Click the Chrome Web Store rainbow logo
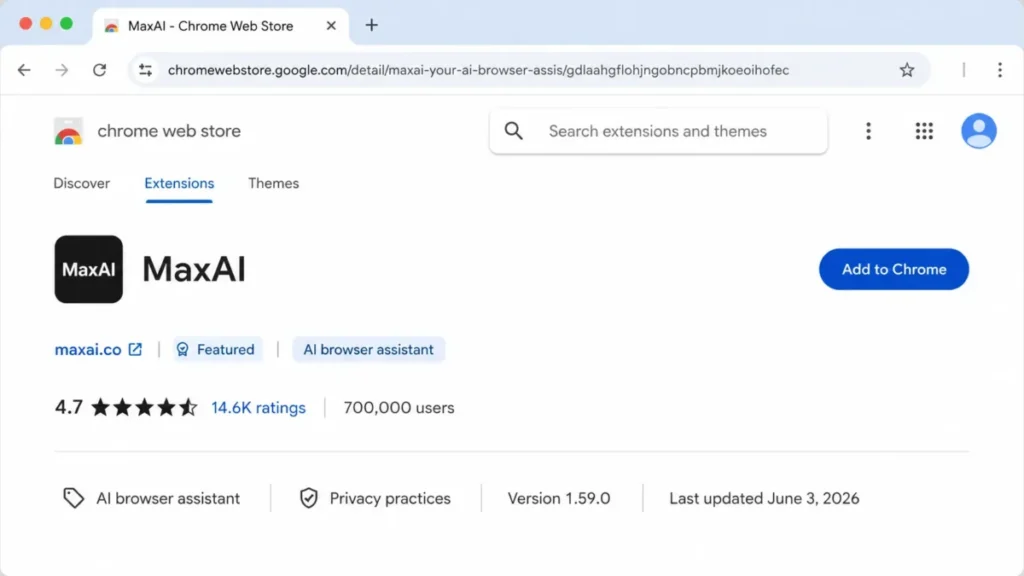1024x576 pixels. (x=69, y=131)
